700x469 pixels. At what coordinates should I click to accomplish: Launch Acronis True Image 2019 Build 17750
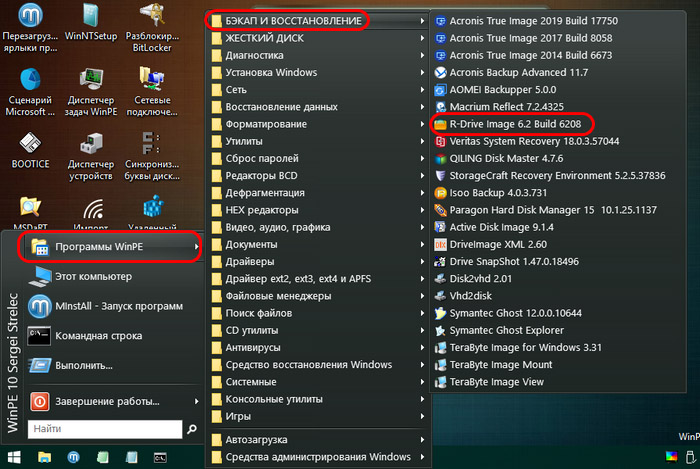tap(527, 21)
